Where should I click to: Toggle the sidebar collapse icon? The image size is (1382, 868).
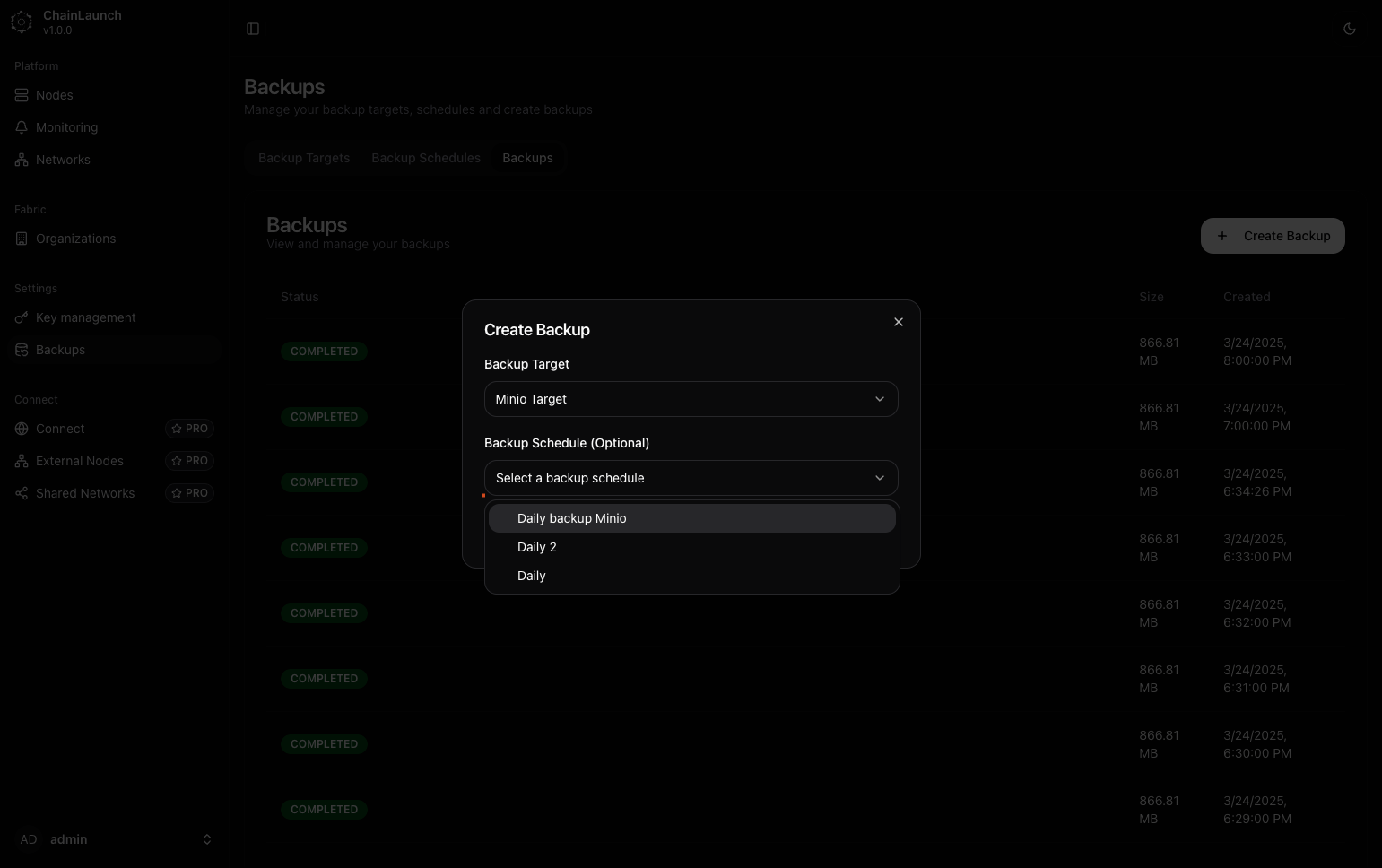(x=253, y=29)
